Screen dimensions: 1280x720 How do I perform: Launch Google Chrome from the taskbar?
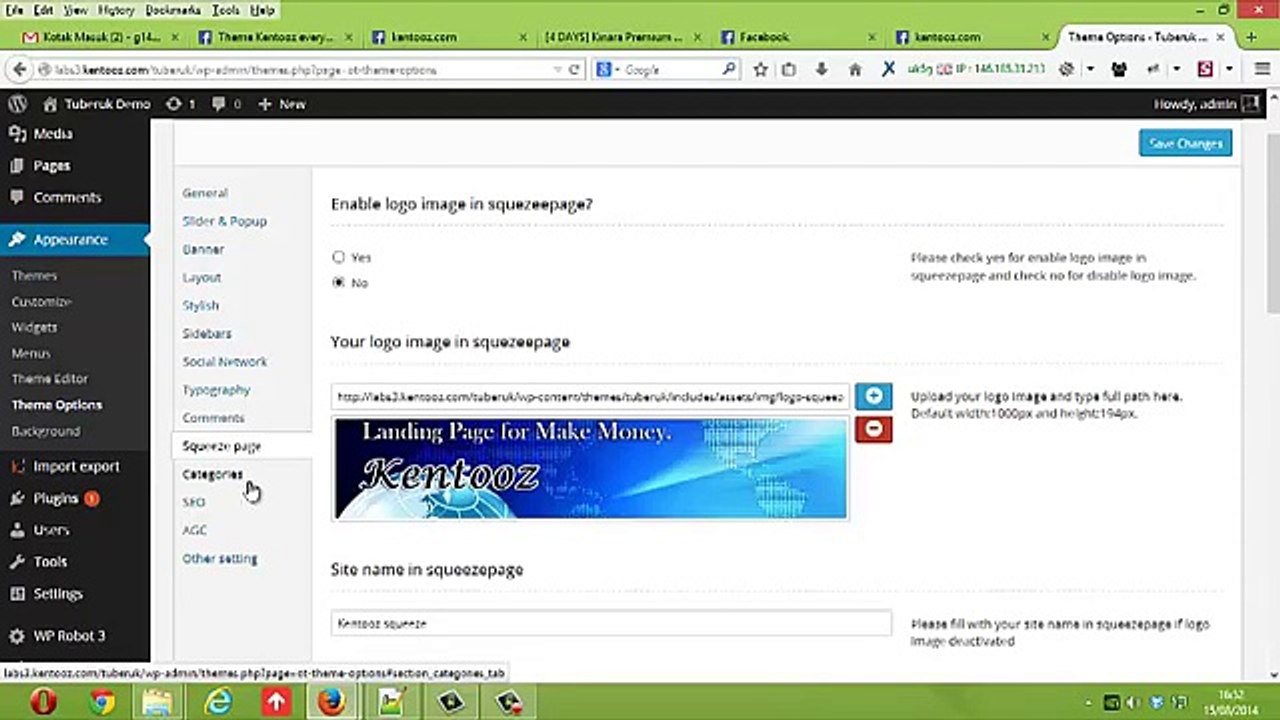[101, 702]
